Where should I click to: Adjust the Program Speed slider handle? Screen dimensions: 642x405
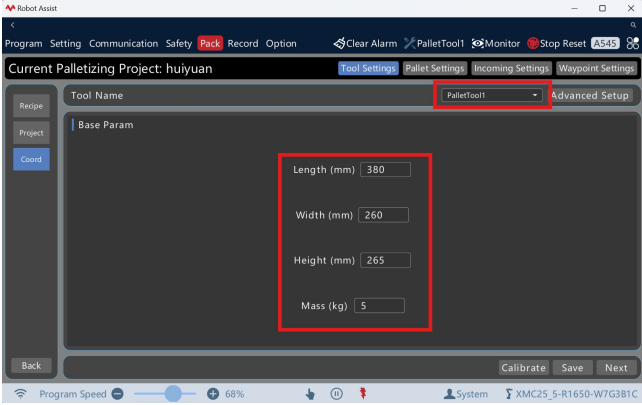[173, 394]
